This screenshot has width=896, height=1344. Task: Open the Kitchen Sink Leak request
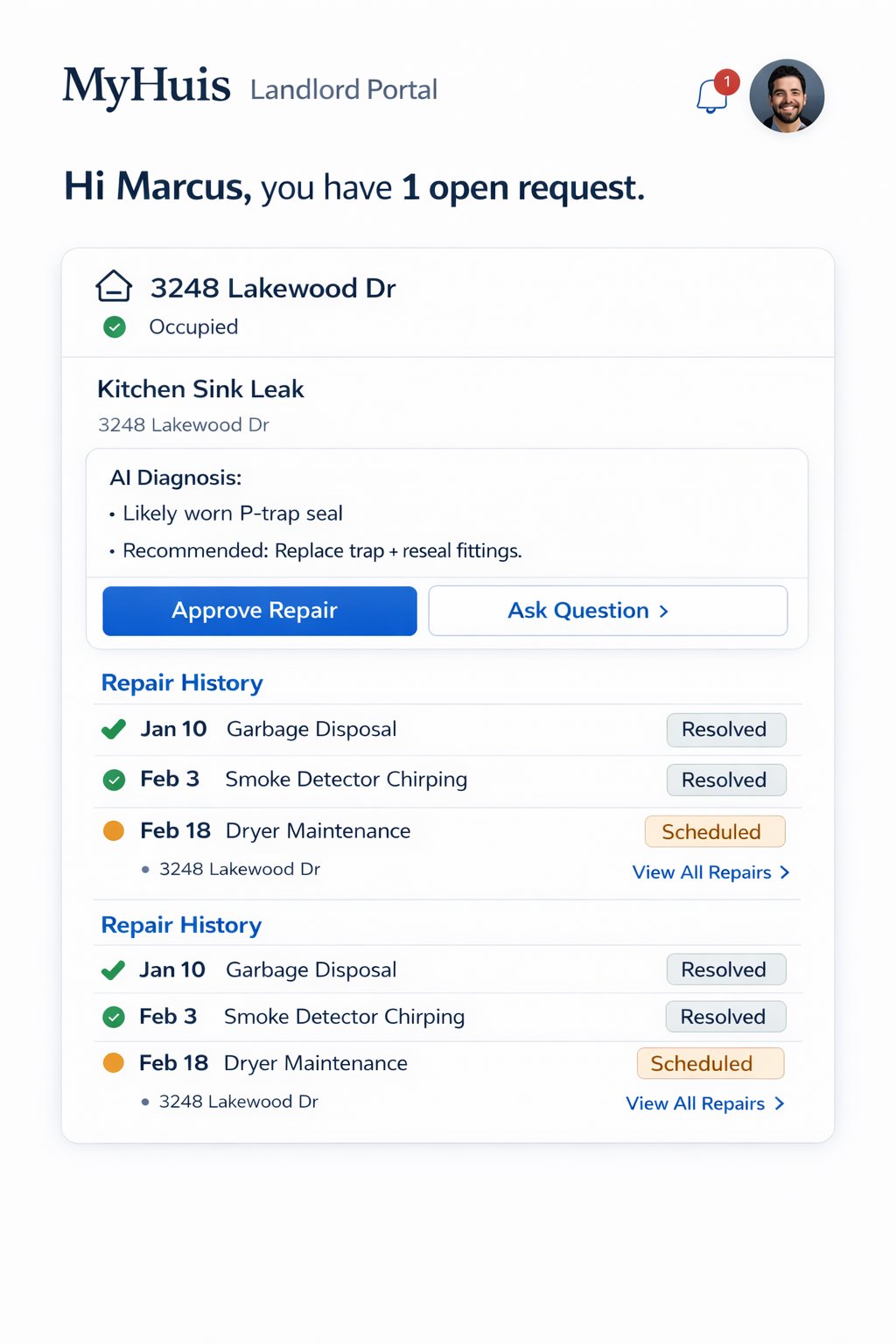(x=200, y=388)
